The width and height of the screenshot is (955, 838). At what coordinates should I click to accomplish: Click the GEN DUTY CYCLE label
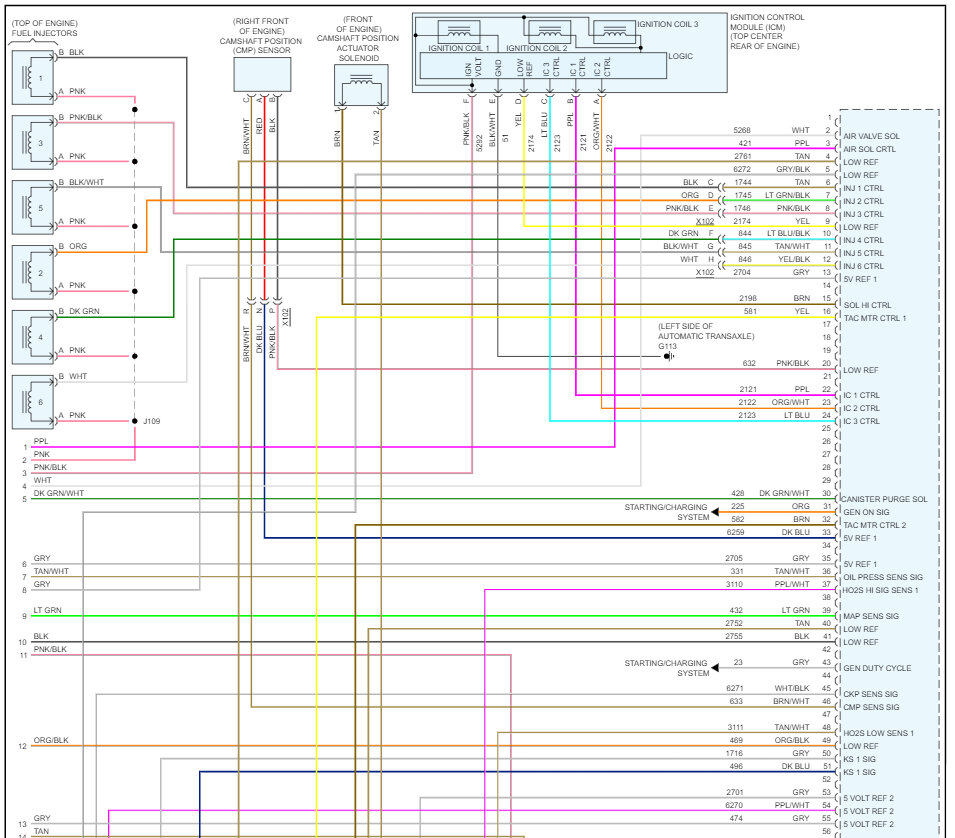877,668
